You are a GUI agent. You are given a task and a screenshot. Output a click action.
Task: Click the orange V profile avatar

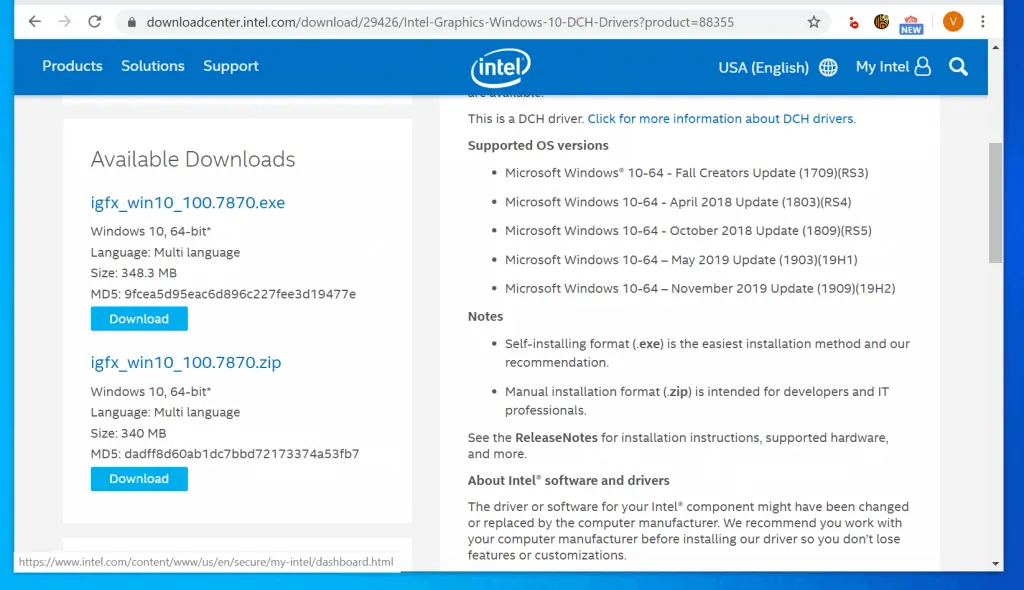(953, 22)
